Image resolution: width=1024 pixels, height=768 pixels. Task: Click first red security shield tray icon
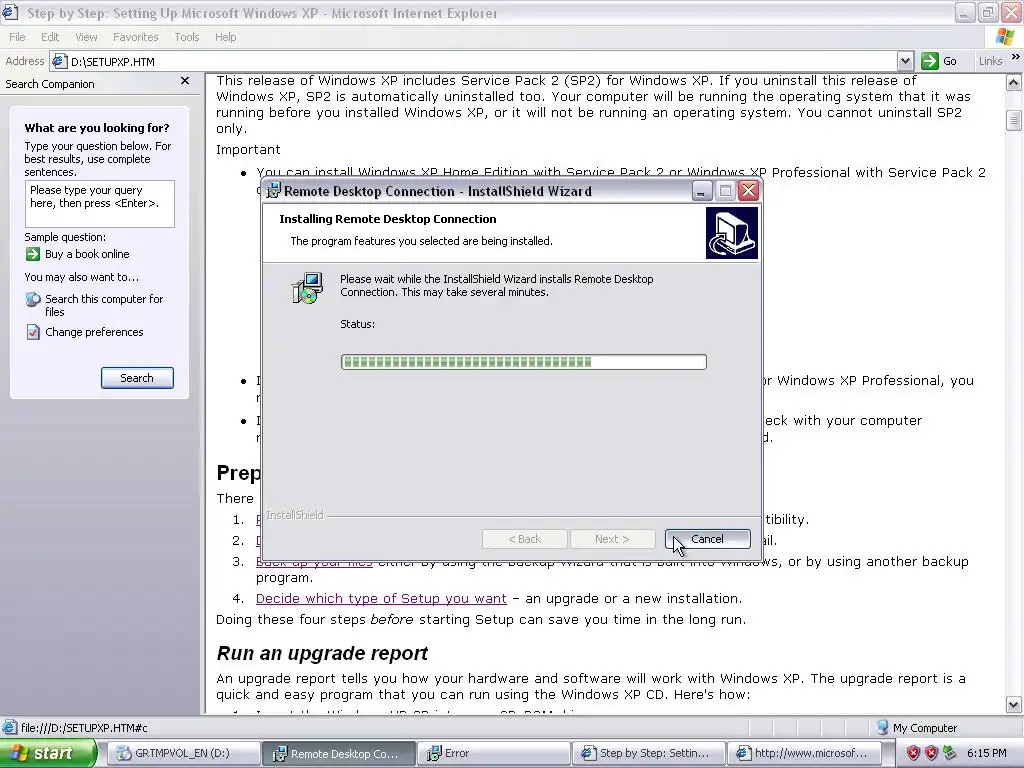tap(913, 753)
